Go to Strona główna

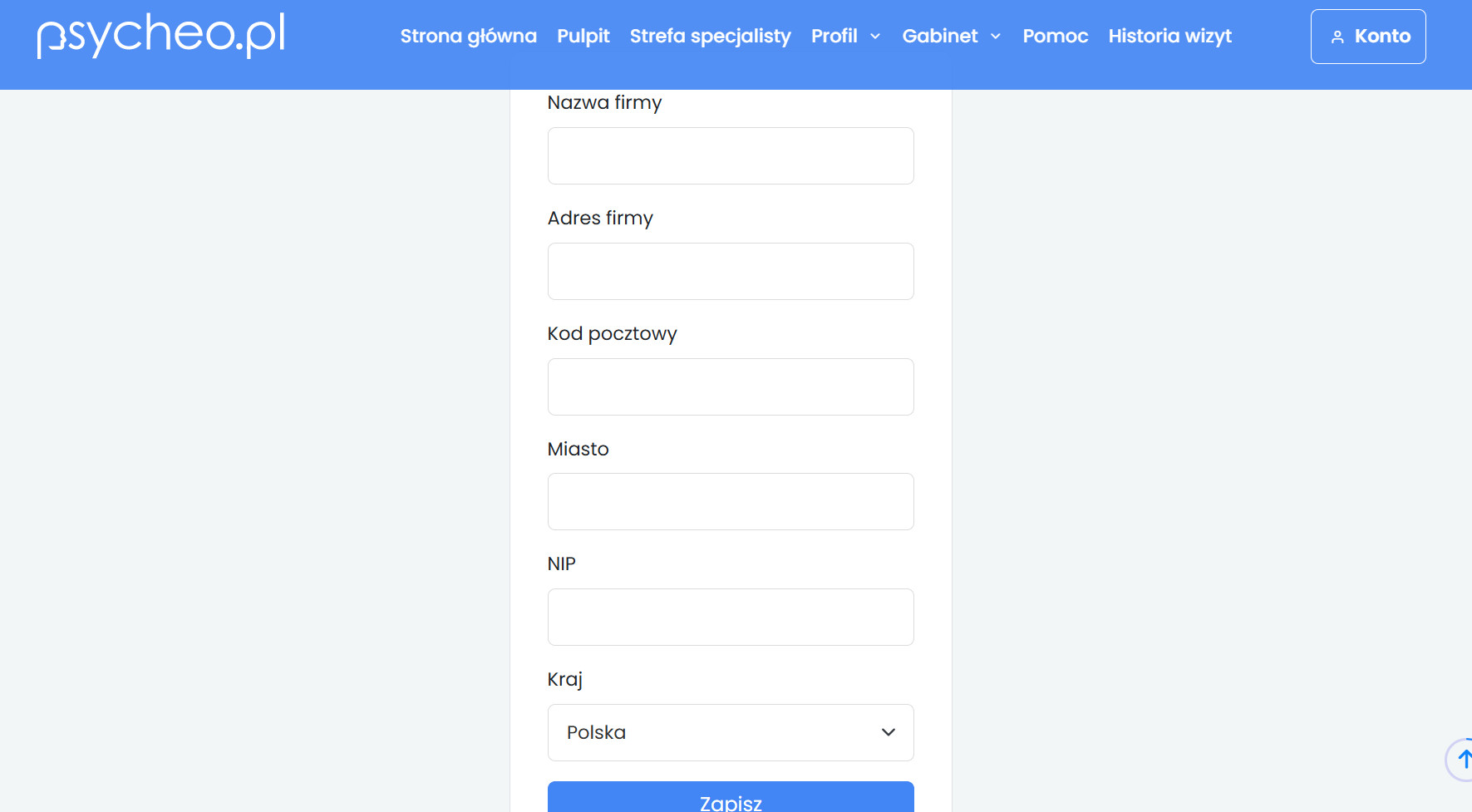(468, 37)
